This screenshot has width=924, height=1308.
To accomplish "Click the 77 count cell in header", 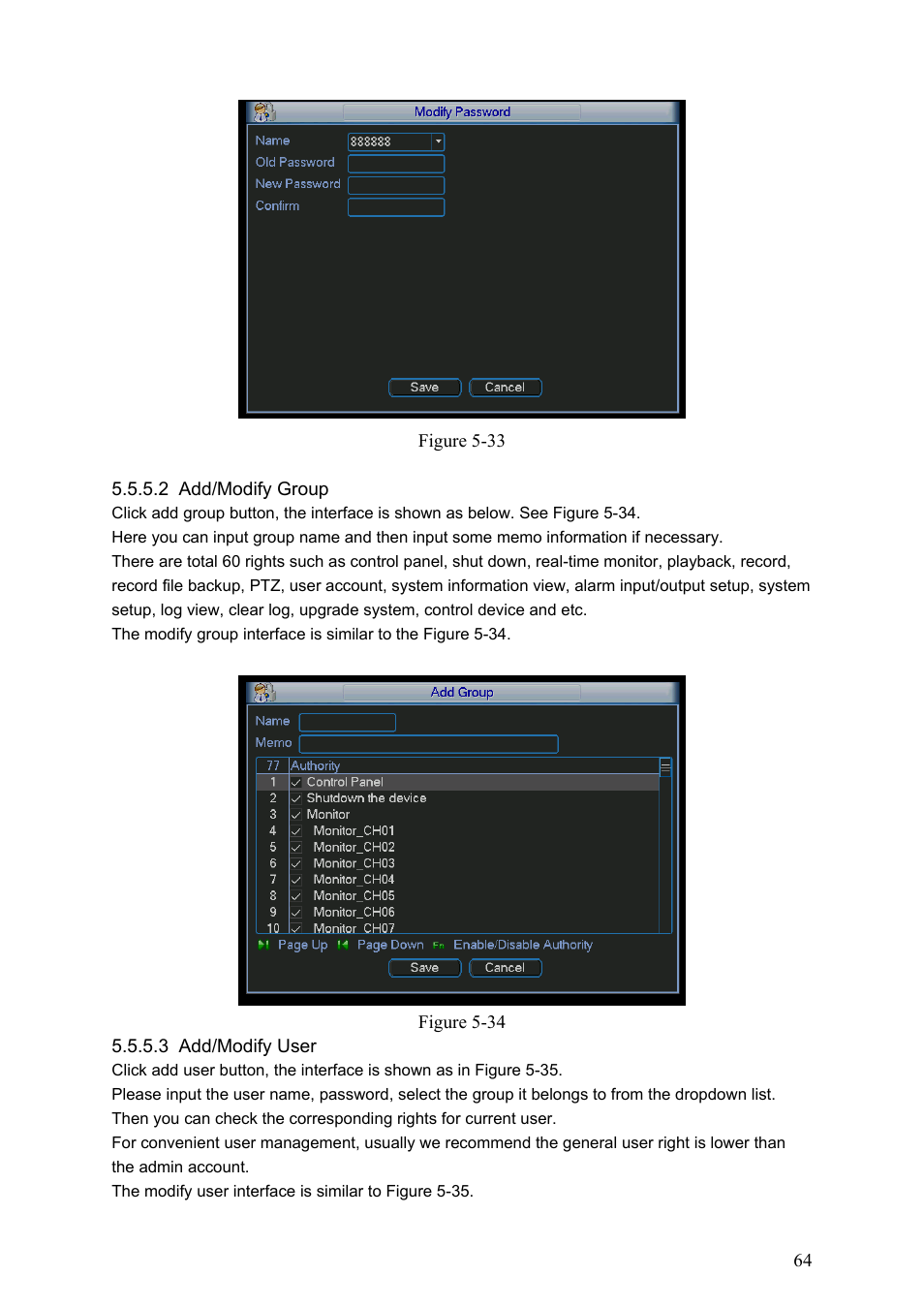I will [272, 765].
